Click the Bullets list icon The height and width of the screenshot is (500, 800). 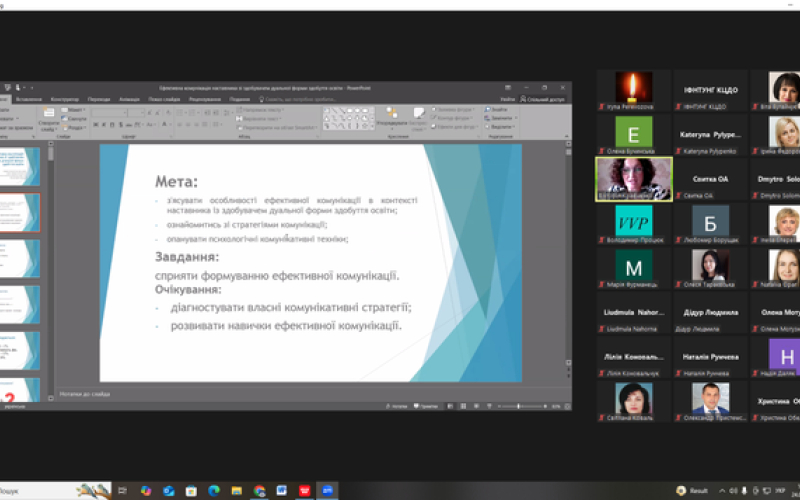click(x=181, y=113)
